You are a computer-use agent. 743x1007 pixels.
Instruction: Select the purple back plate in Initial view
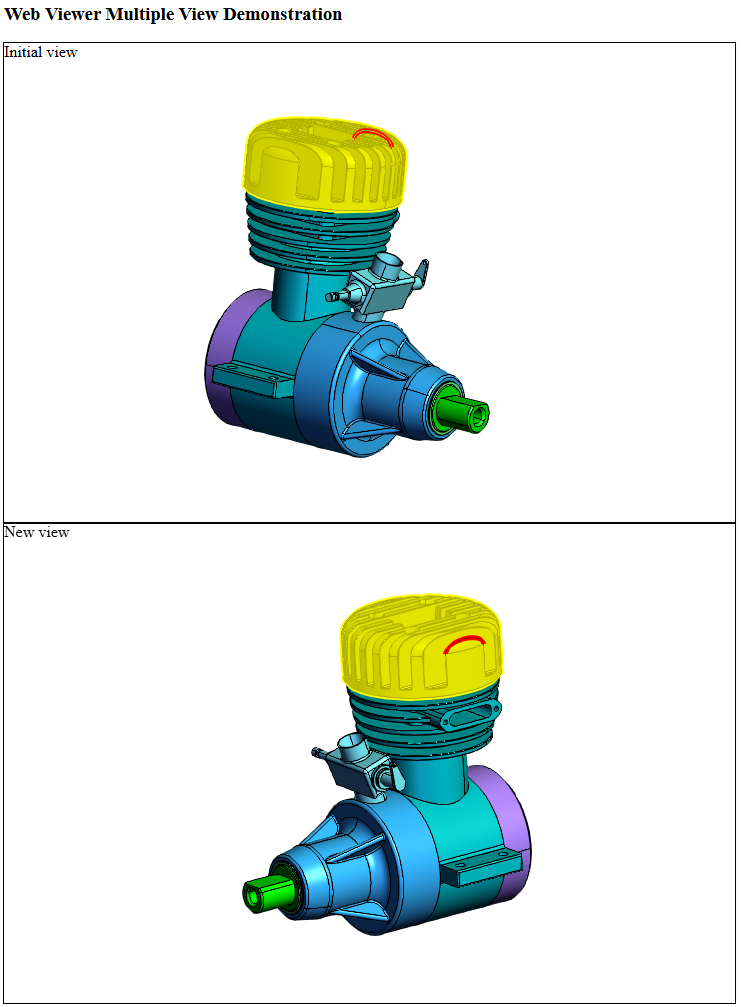[x=221, y=340]
